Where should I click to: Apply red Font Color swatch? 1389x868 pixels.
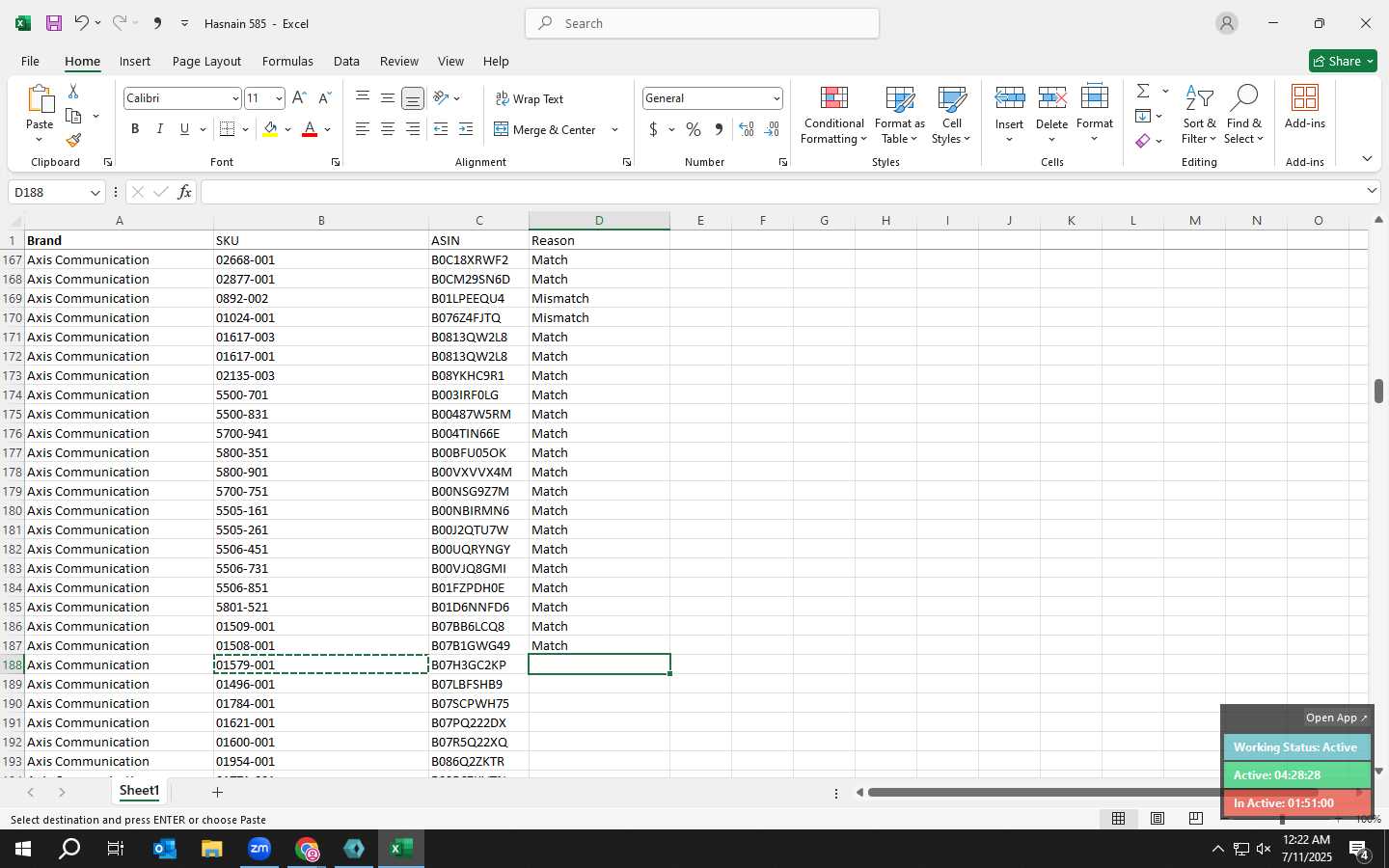(310, 129)
